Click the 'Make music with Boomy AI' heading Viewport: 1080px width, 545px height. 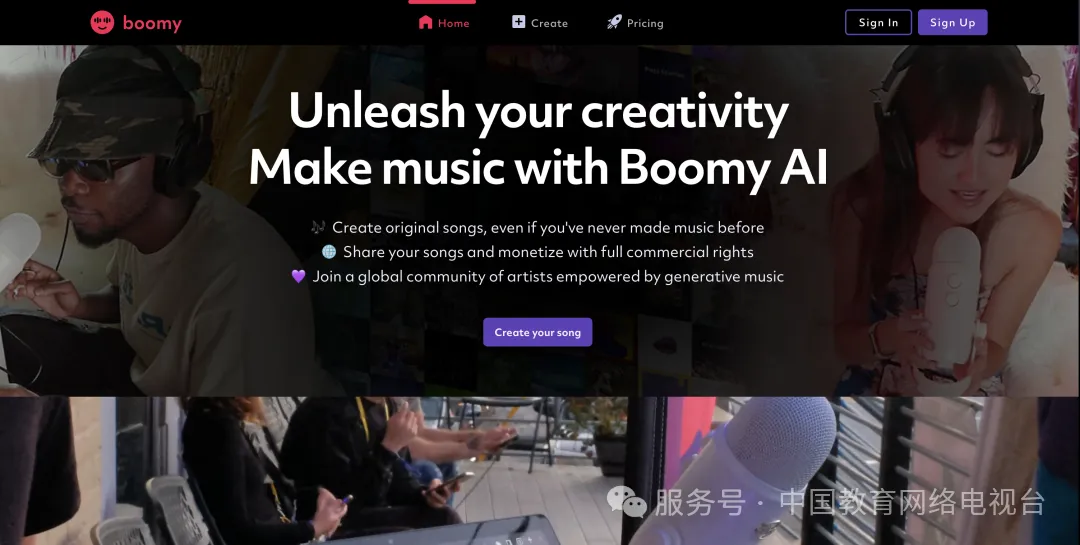[x=538, y=167]
